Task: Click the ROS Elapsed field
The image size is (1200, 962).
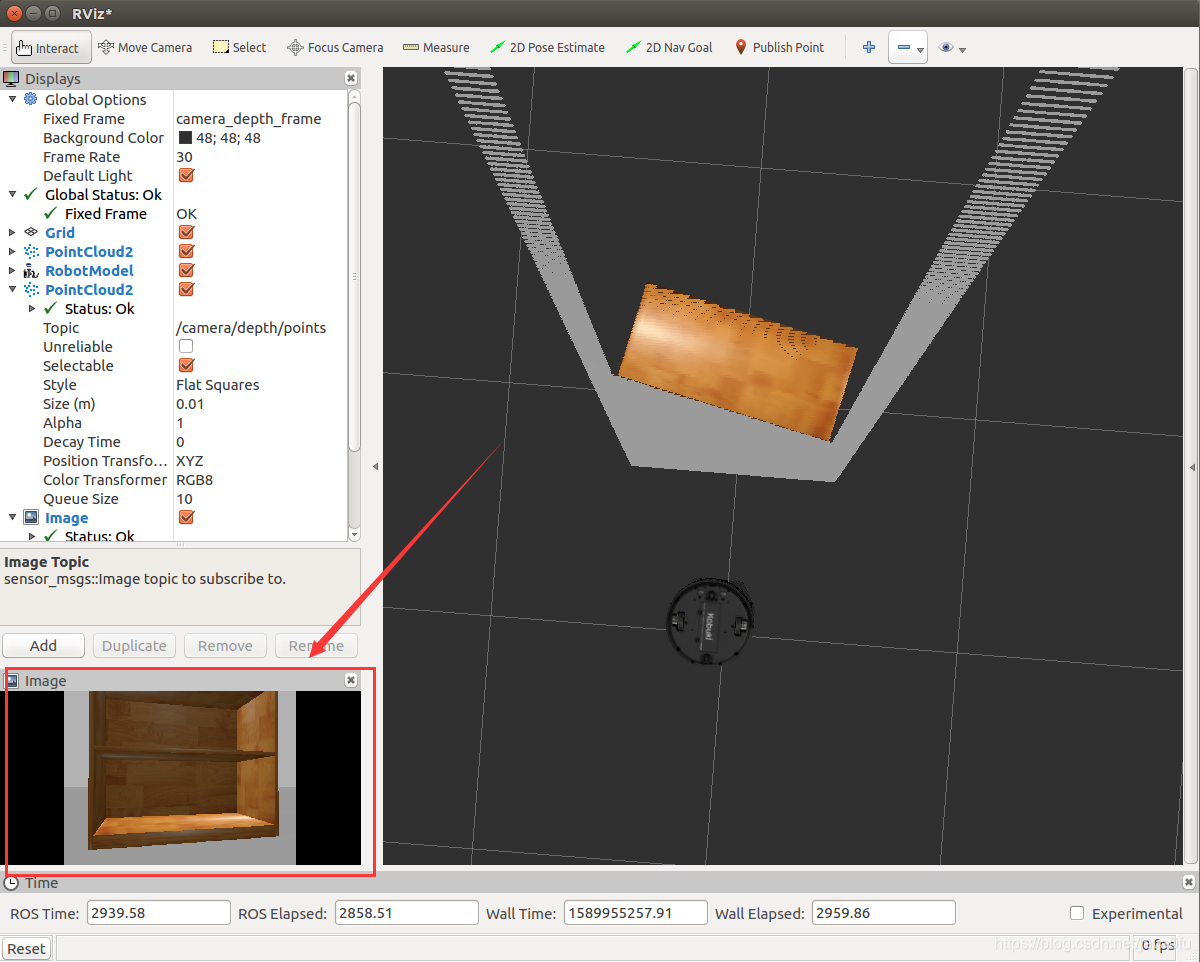Action: tap(406, 913)
